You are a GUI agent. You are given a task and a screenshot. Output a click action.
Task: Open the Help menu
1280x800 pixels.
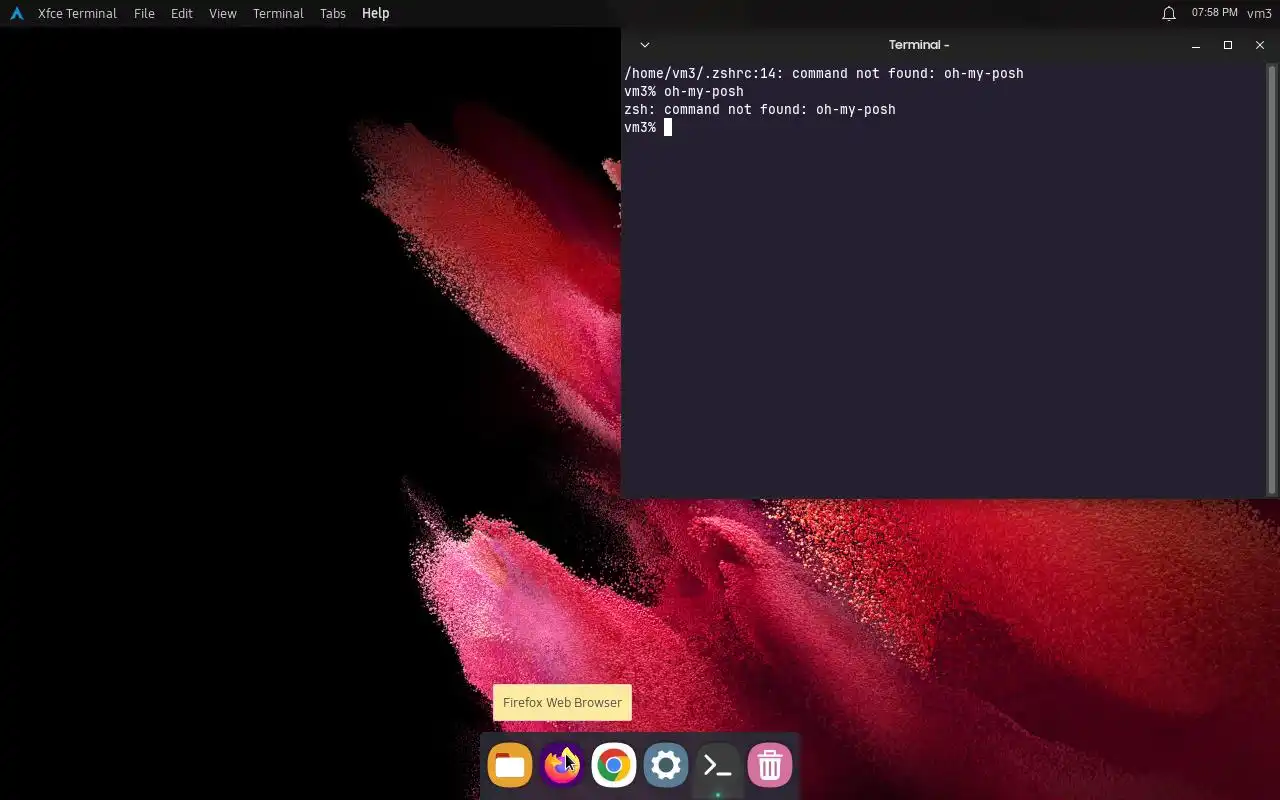(376, 13)
